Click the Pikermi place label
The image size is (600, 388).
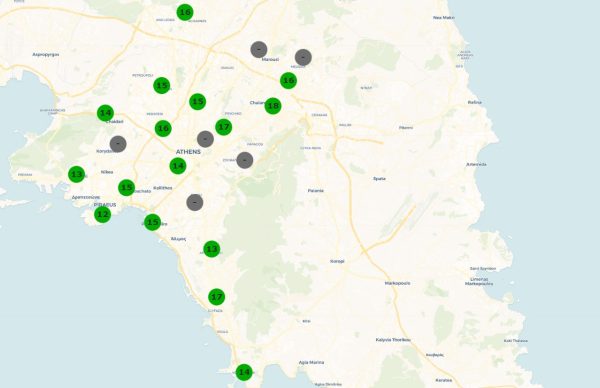[406, 128]
